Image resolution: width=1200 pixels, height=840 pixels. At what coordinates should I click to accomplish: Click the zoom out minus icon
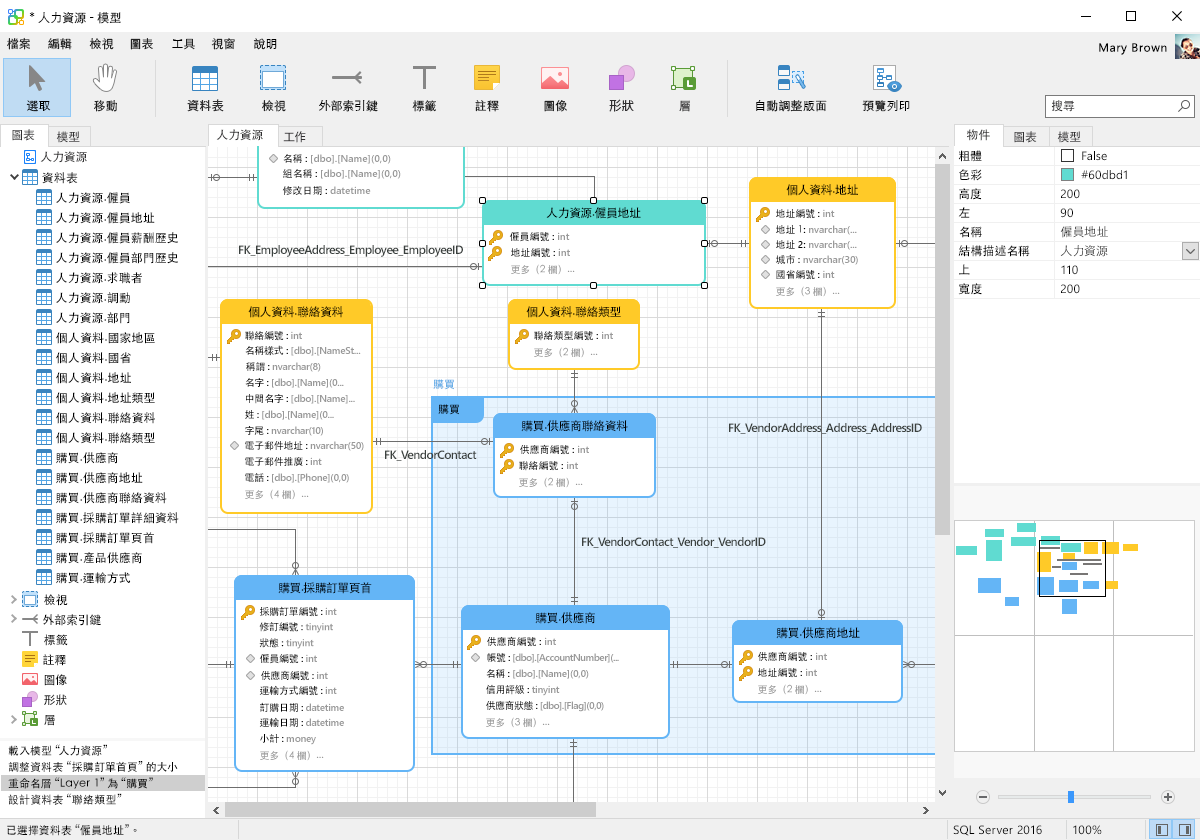coord(983,797)
